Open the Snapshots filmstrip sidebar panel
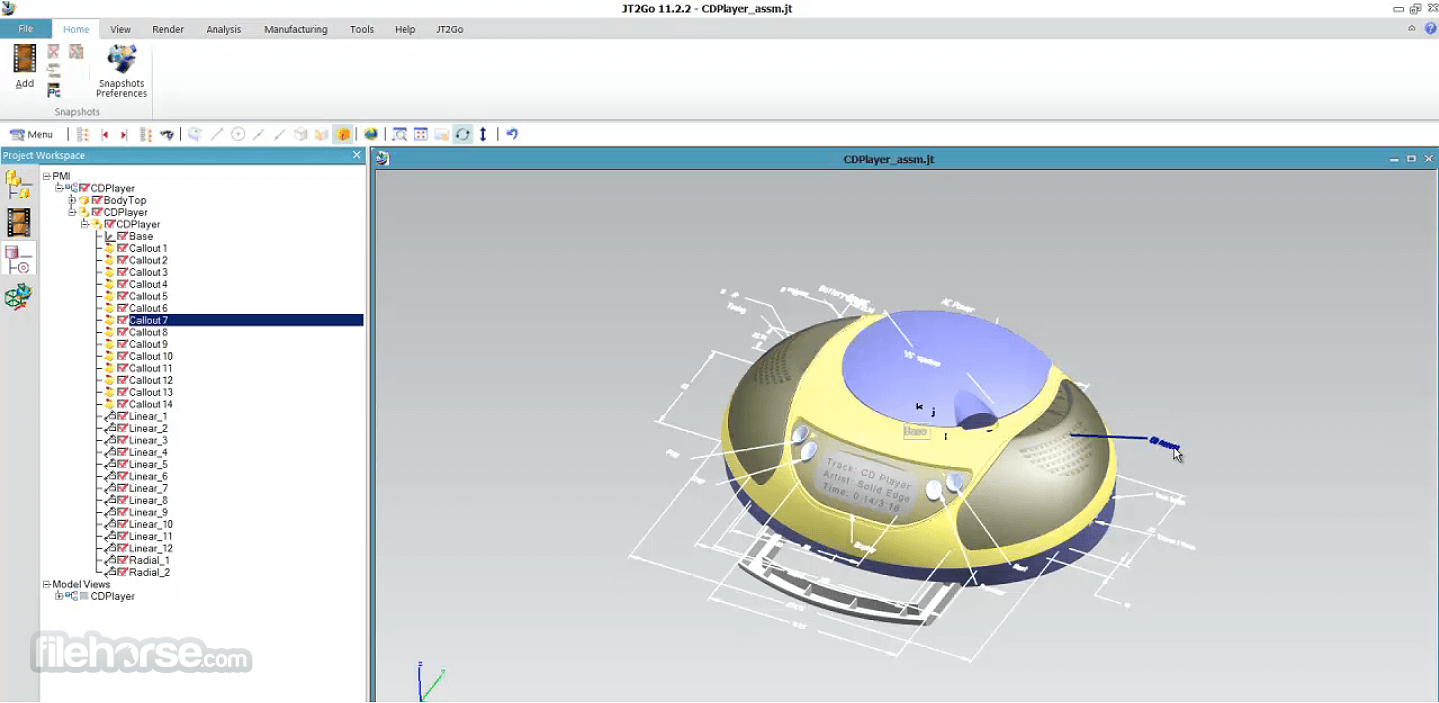The image size is (1439, 703). point(19,222)
